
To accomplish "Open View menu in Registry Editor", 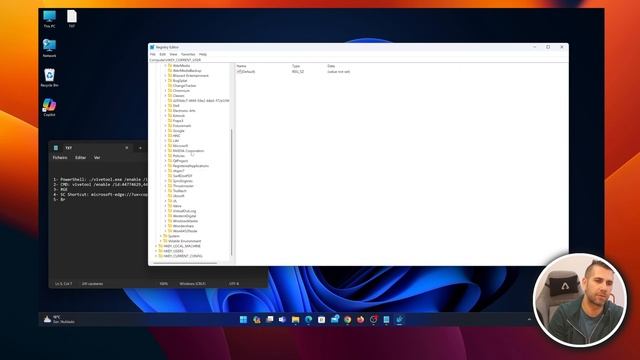I will coord(173,54).
